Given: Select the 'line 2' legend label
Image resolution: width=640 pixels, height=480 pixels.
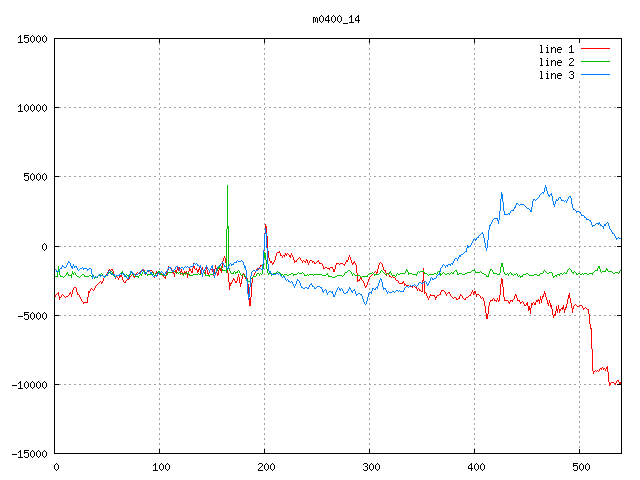Looking at the screenshot, I should (x=556, y=62).
